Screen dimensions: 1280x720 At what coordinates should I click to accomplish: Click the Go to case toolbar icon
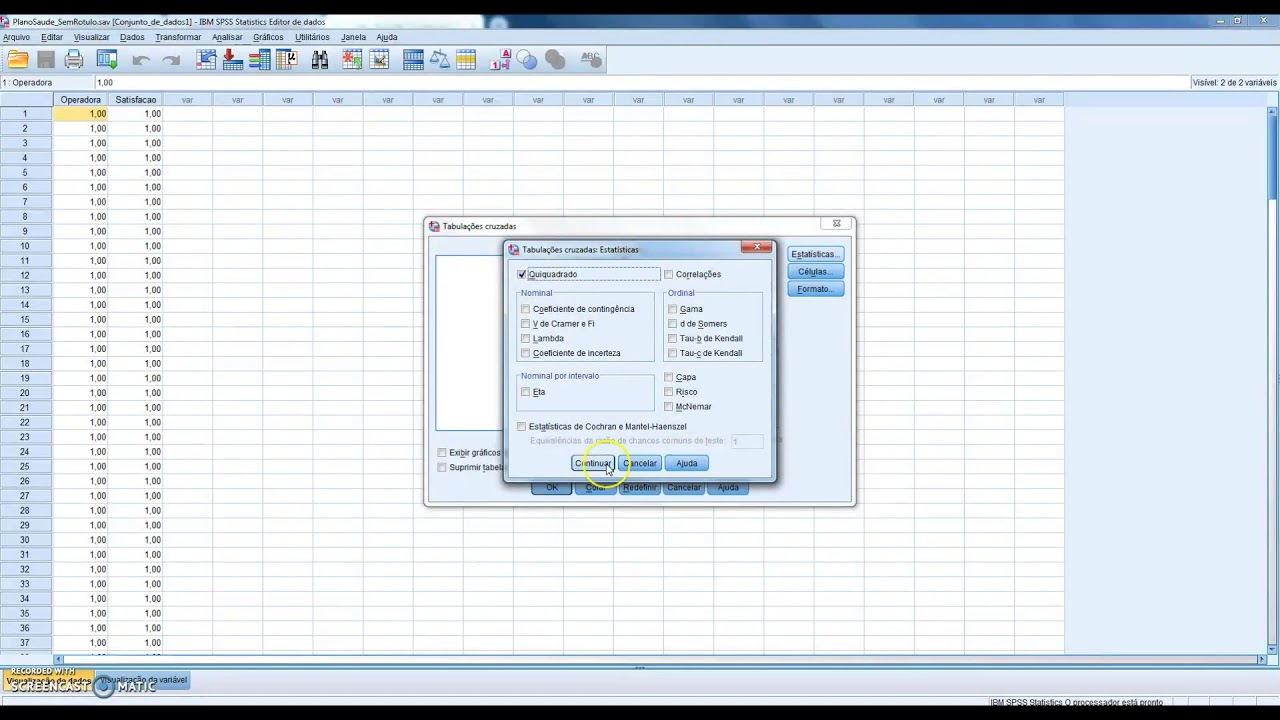207,60
